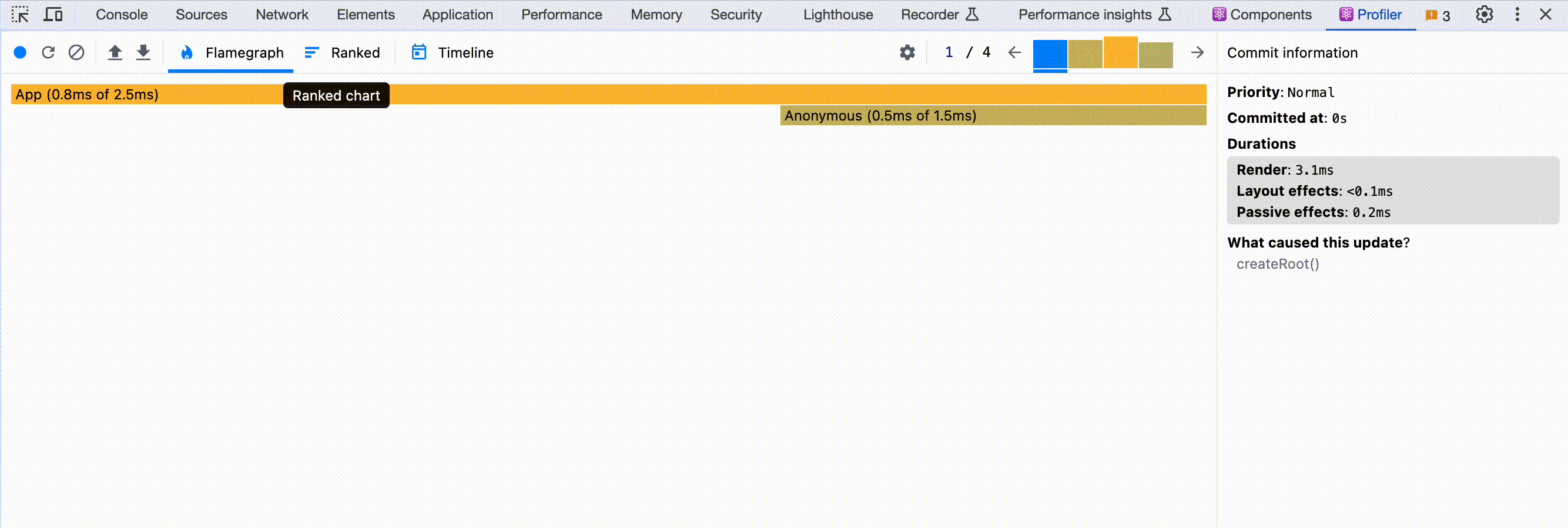Clear profiling data
The width and height of the screenshot is (1568, 528).
click(76, 53)
